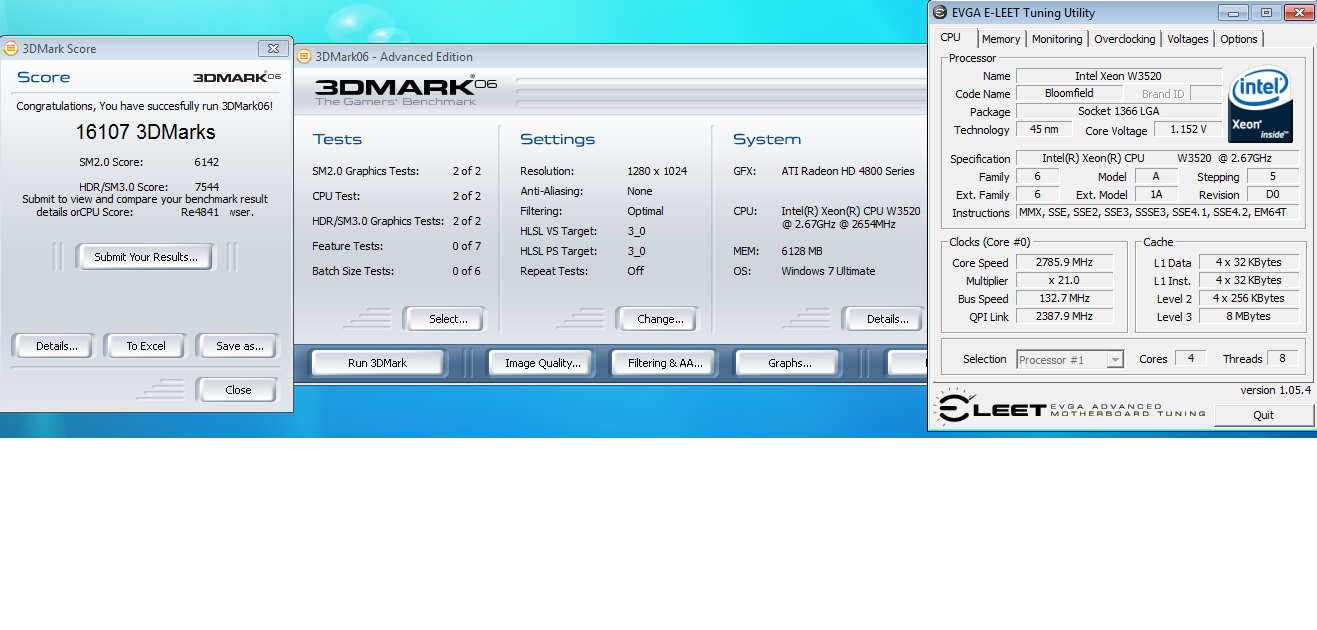
Task: Click Run 3DMark button
Action: 377,363
